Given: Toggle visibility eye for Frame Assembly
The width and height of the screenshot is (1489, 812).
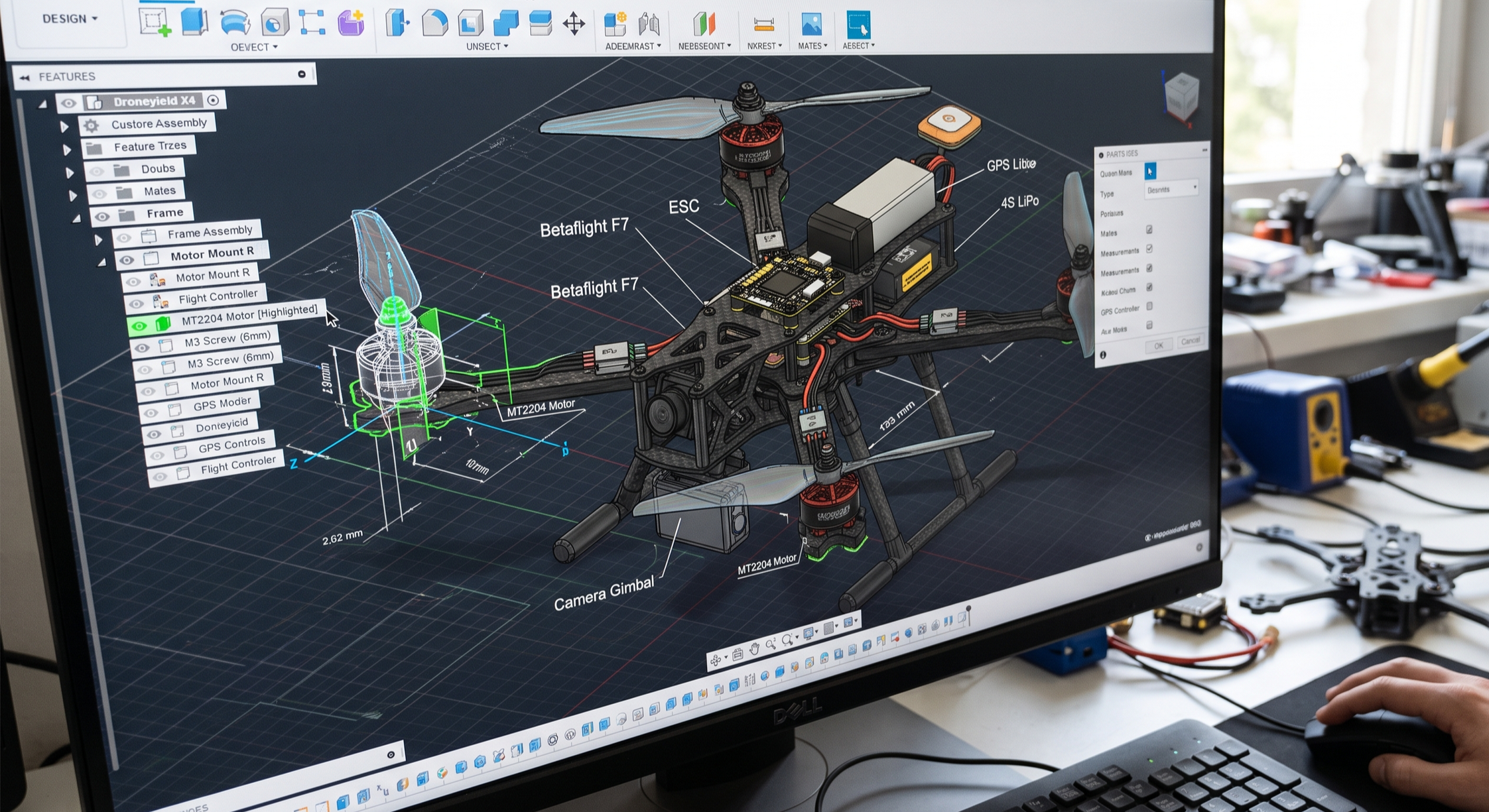Looking at the screenshot, I should (x=123, y=237).
